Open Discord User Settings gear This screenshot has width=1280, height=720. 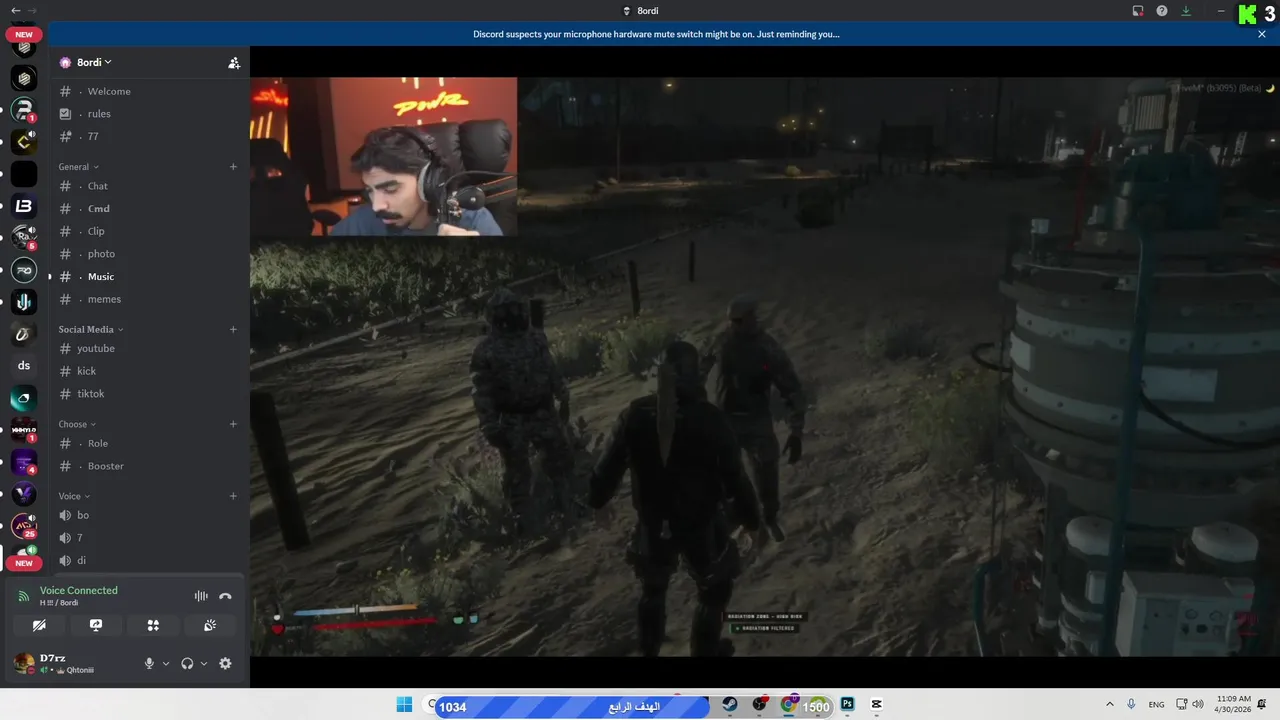225,663
